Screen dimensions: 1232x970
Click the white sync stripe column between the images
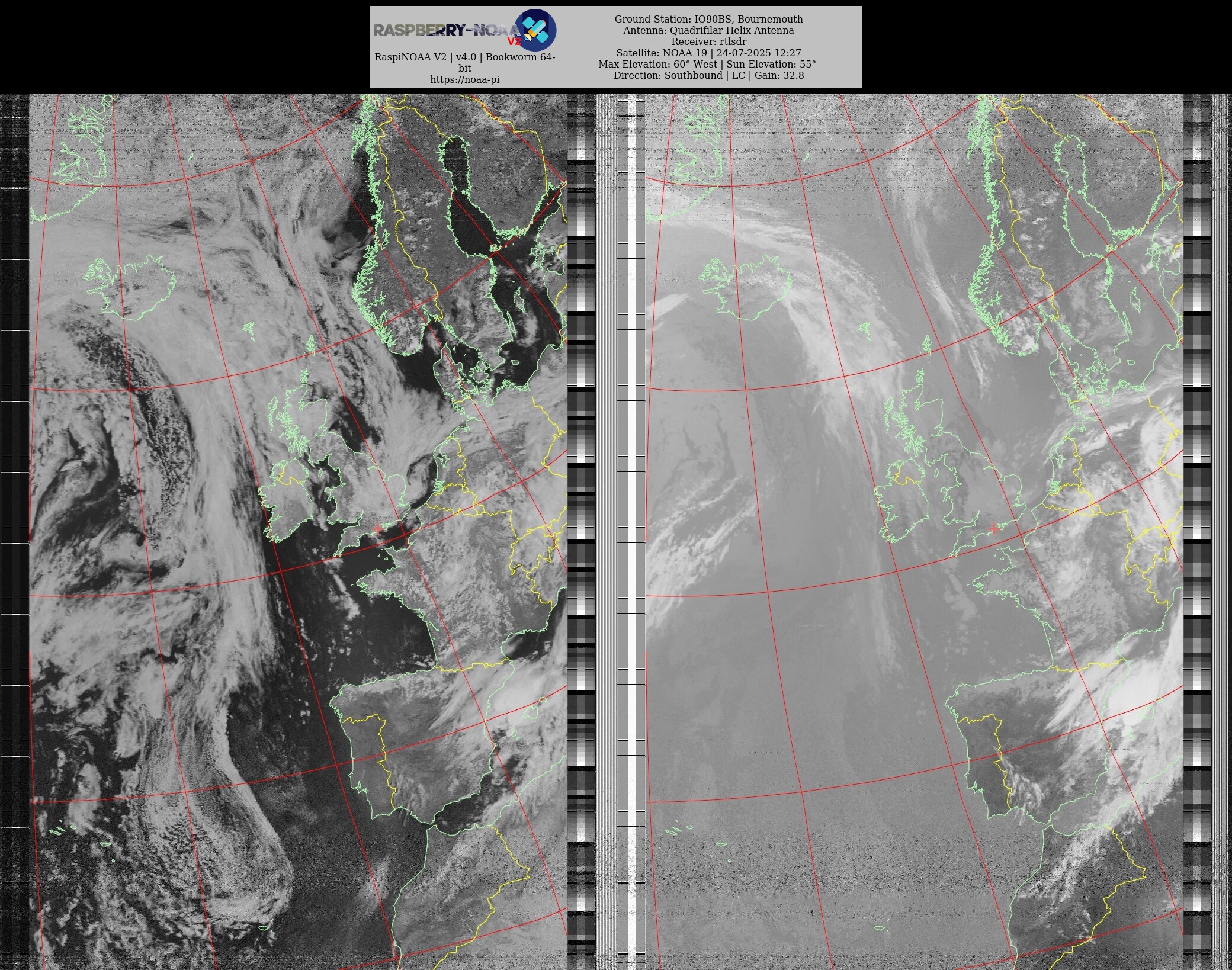click(631, 532)
